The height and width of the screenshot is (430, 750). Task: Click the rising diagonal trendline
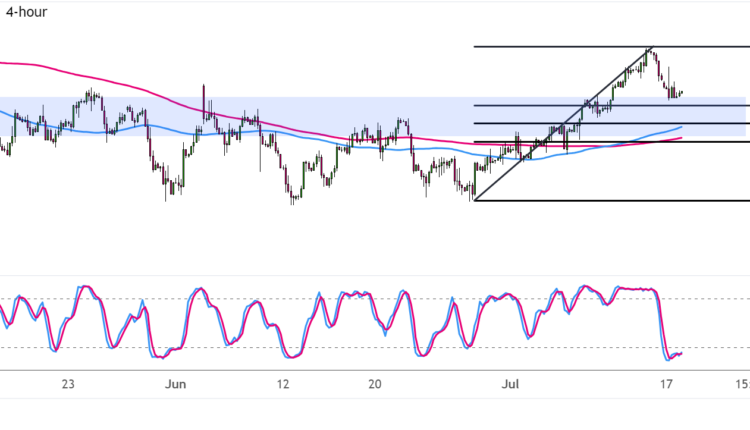[x=560, y=125]
